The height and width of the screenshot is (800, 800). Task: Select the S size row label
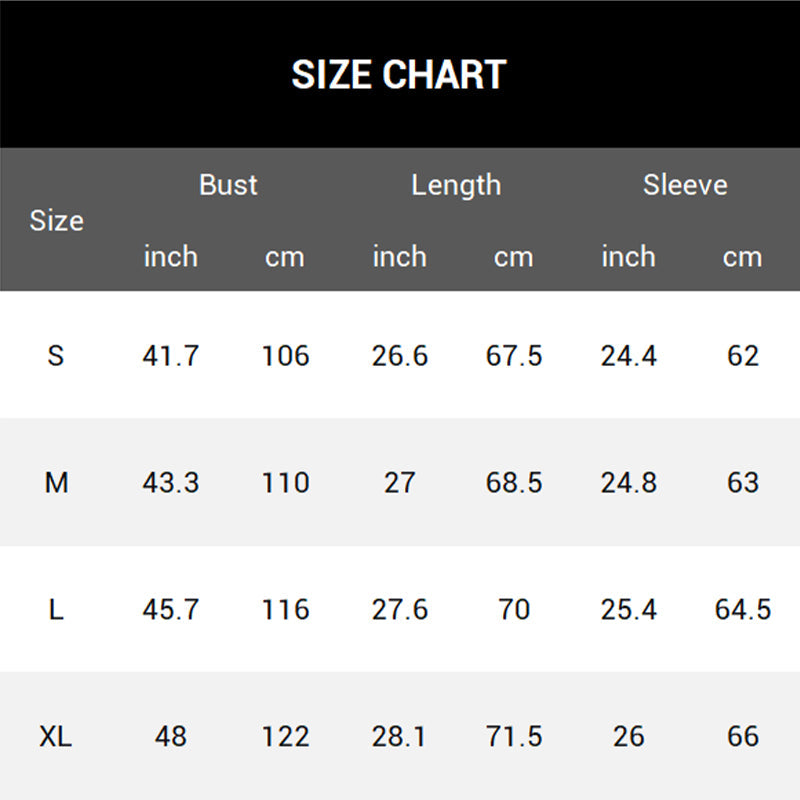tap(56, 355)
